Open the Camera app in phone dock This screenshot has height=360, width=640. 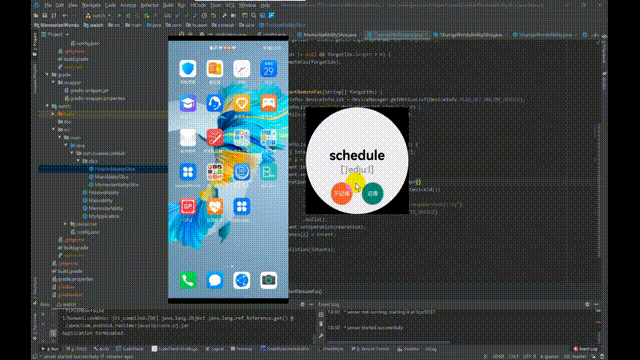point(269,280)
